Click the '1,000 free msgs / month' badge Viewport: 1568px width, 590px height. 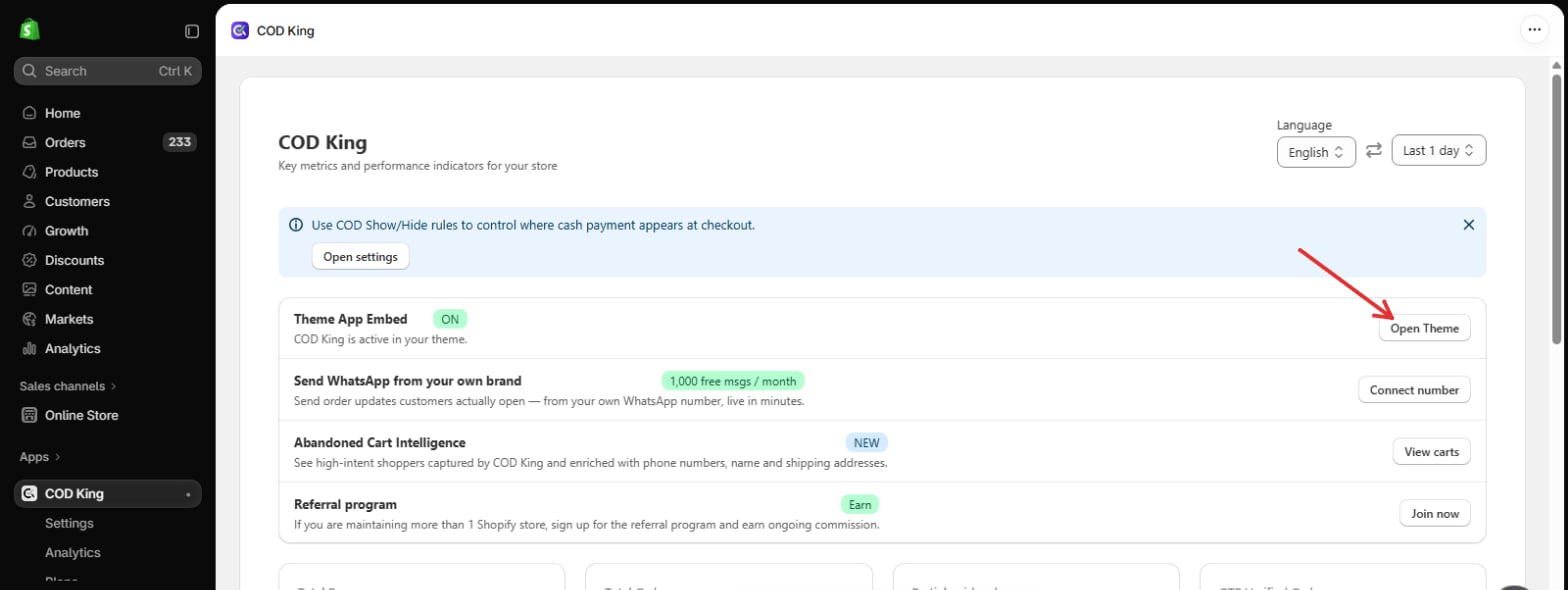733,381
